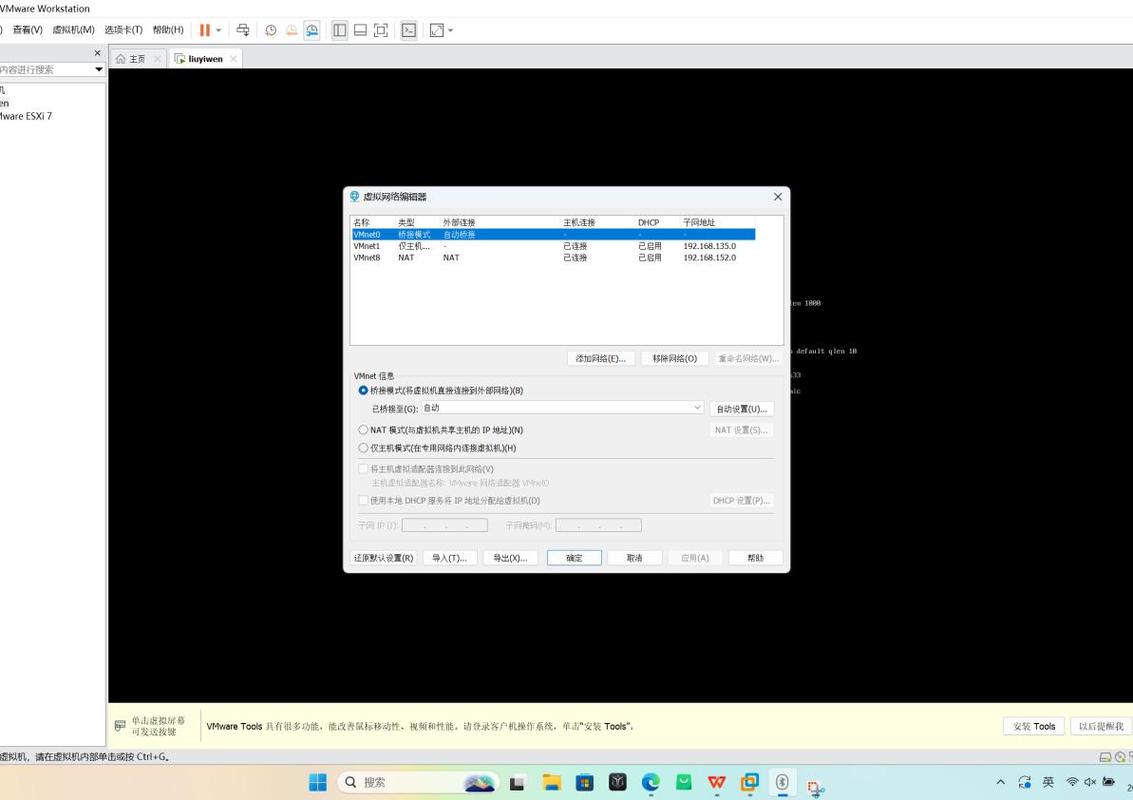The image size is (1133, 800).
Task: Select the NAT 模式 radio button
Action: 363,430
